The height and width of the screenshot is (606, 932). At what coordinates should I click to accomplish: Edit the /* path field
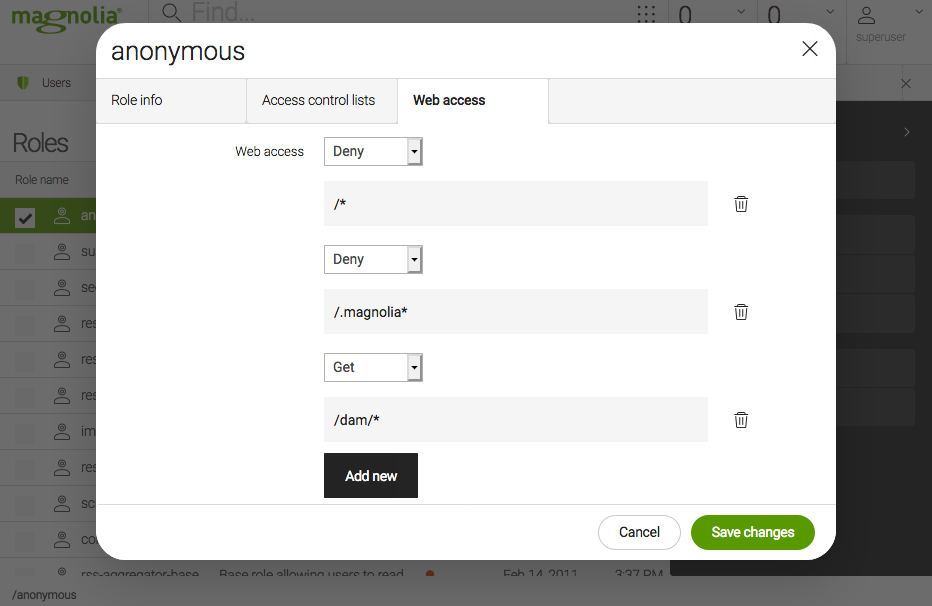pos(516,204)
